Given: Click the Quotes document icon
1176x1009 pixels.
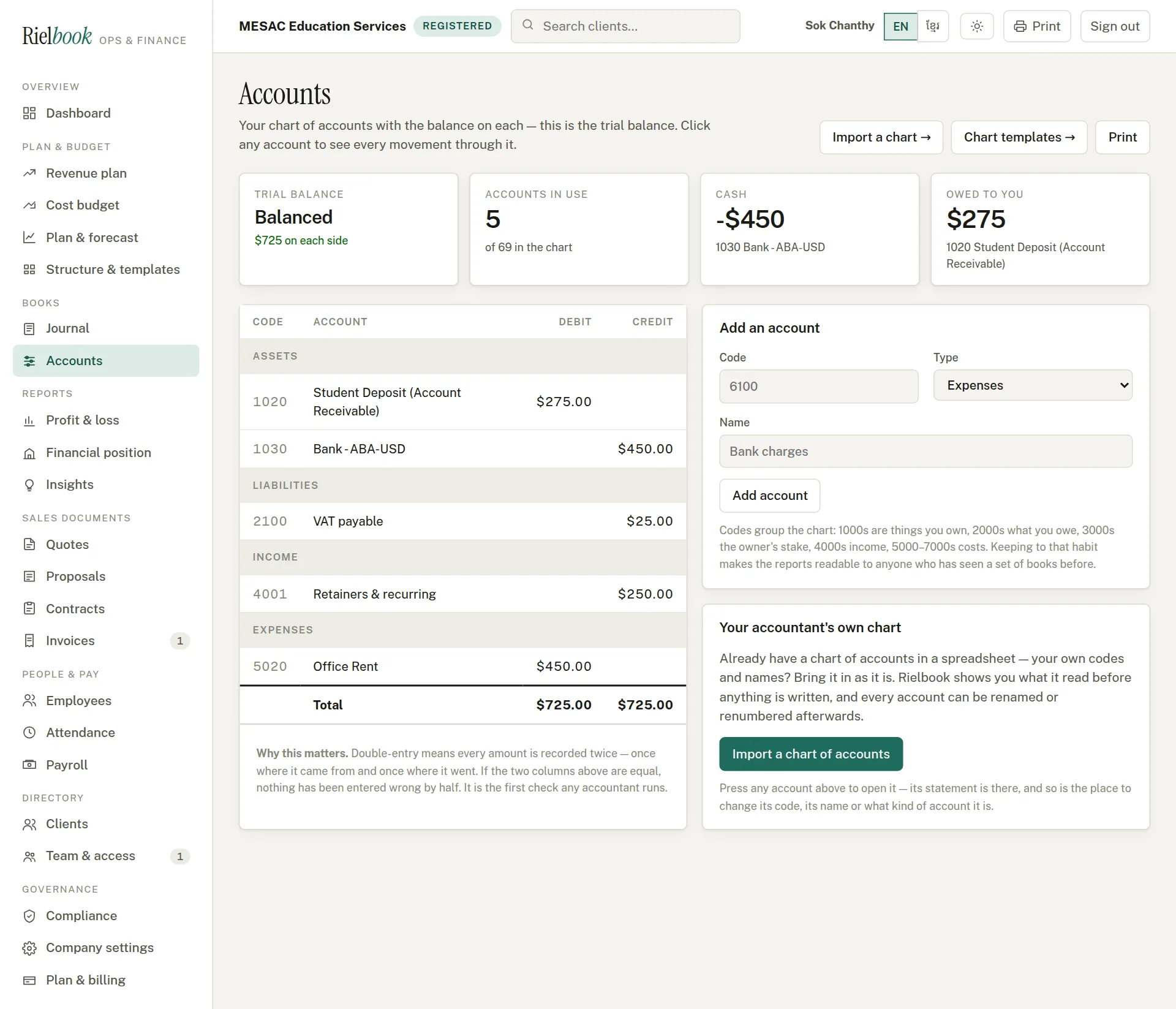Looking at the screenshot, I should [x=29, y=545].
